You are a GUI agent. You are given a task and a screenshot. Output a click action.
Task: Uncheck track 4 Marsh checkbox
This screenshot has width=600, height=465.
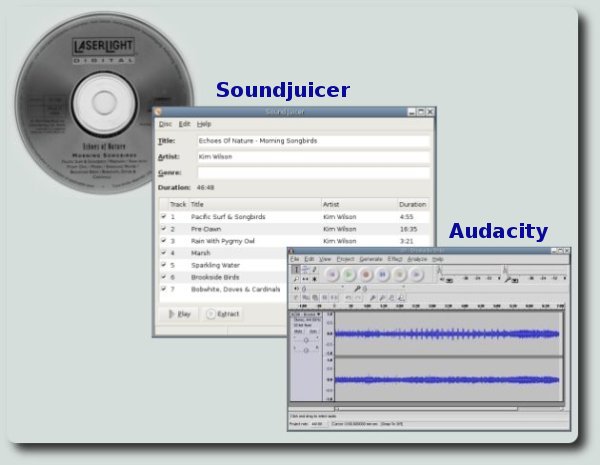[x=164, y=253]
